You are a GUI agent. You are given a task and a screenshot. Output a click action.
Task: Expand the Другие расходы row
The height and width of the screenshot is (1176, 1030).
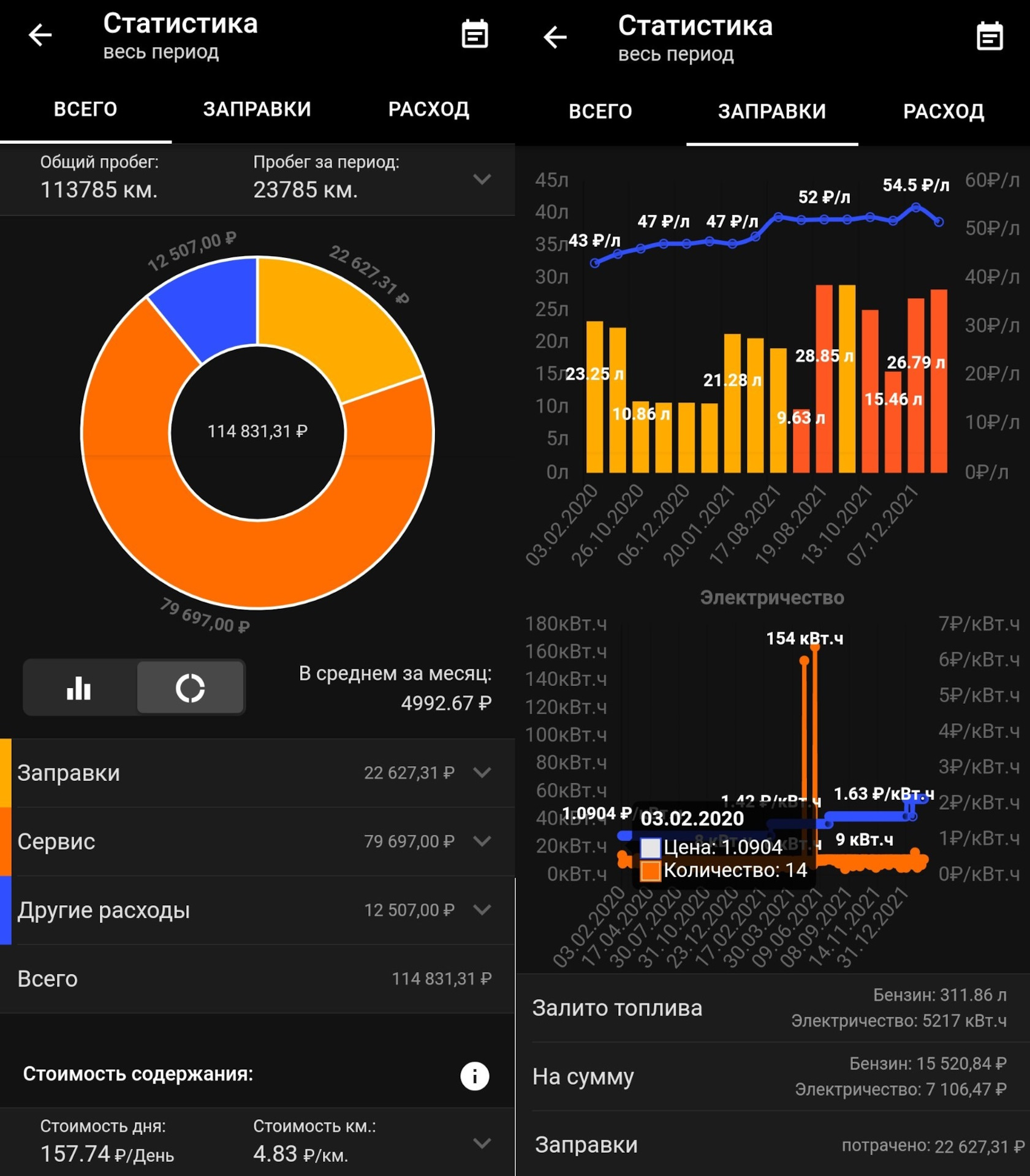pos(482,910)
